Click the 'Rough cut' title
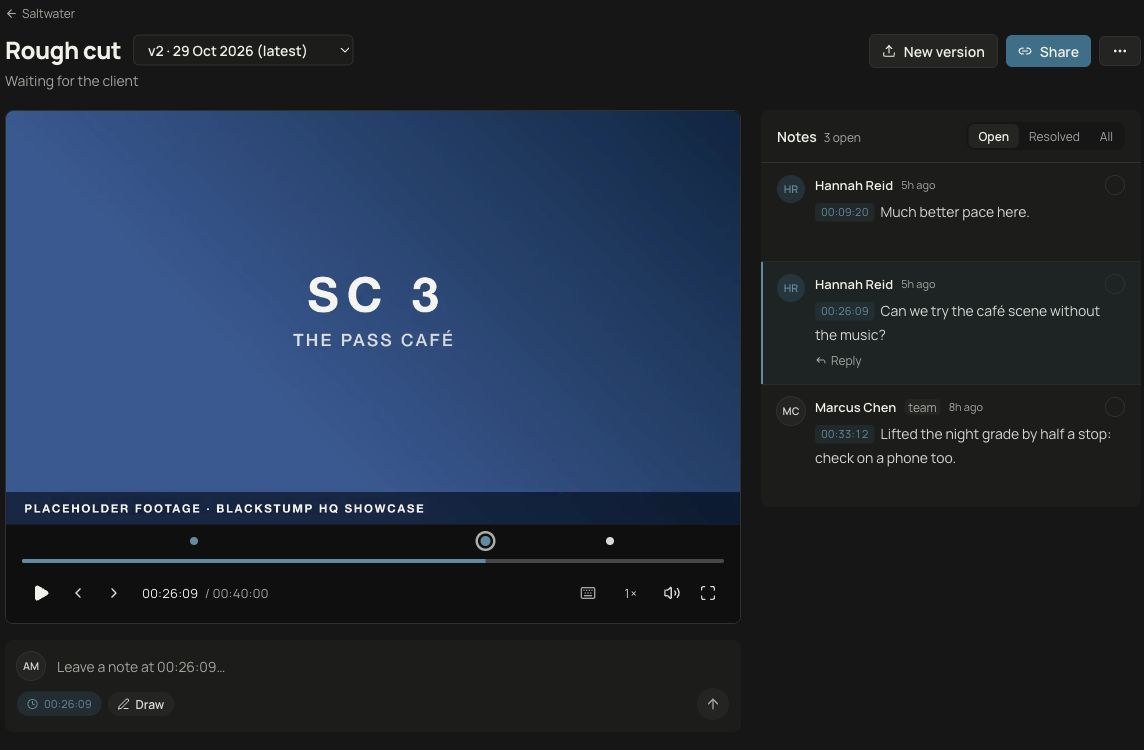Viewport: 1144px width, 750px height. coord(63,51)
